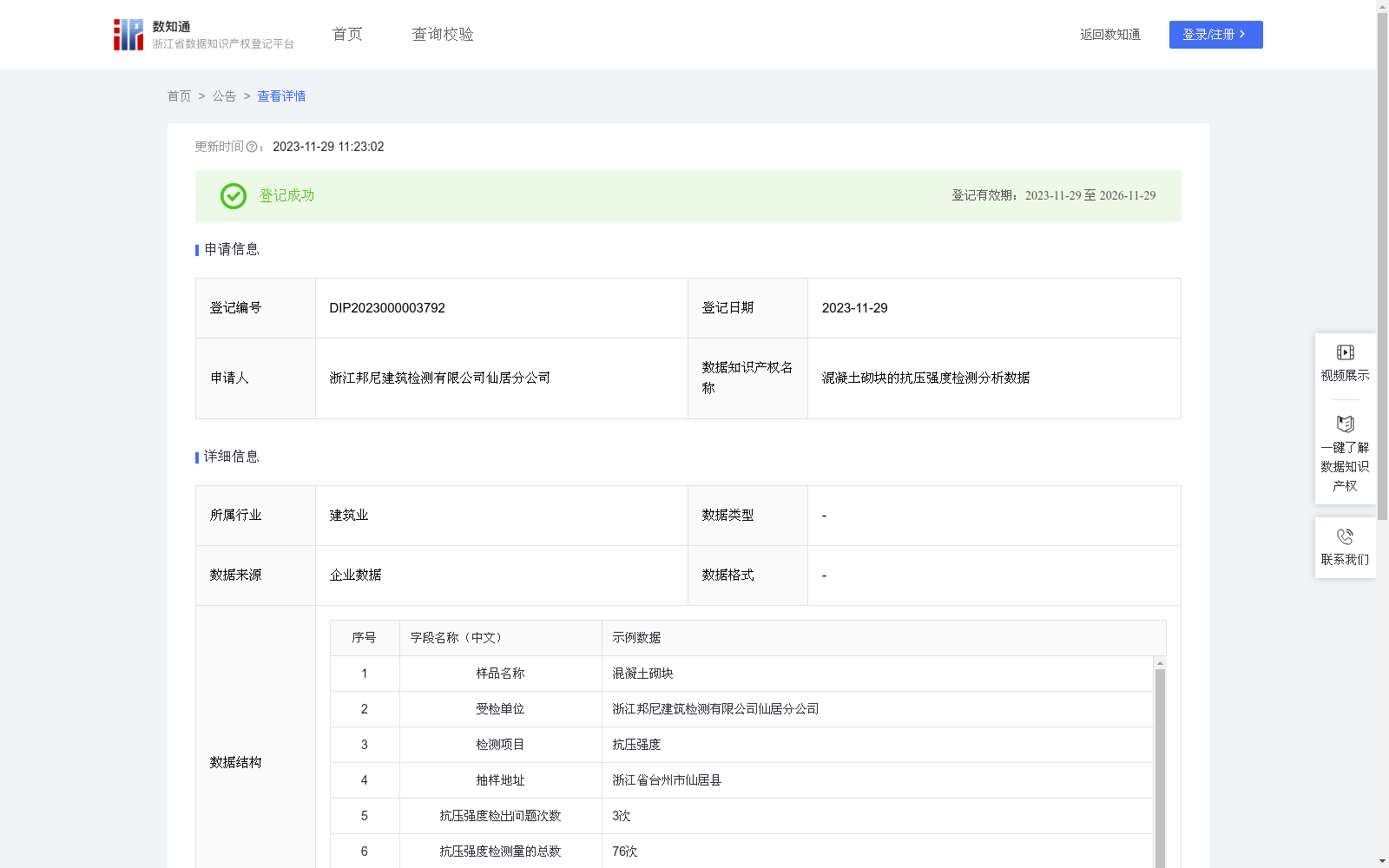Click the 受检单位 field name cell

(x=500, y=709)
